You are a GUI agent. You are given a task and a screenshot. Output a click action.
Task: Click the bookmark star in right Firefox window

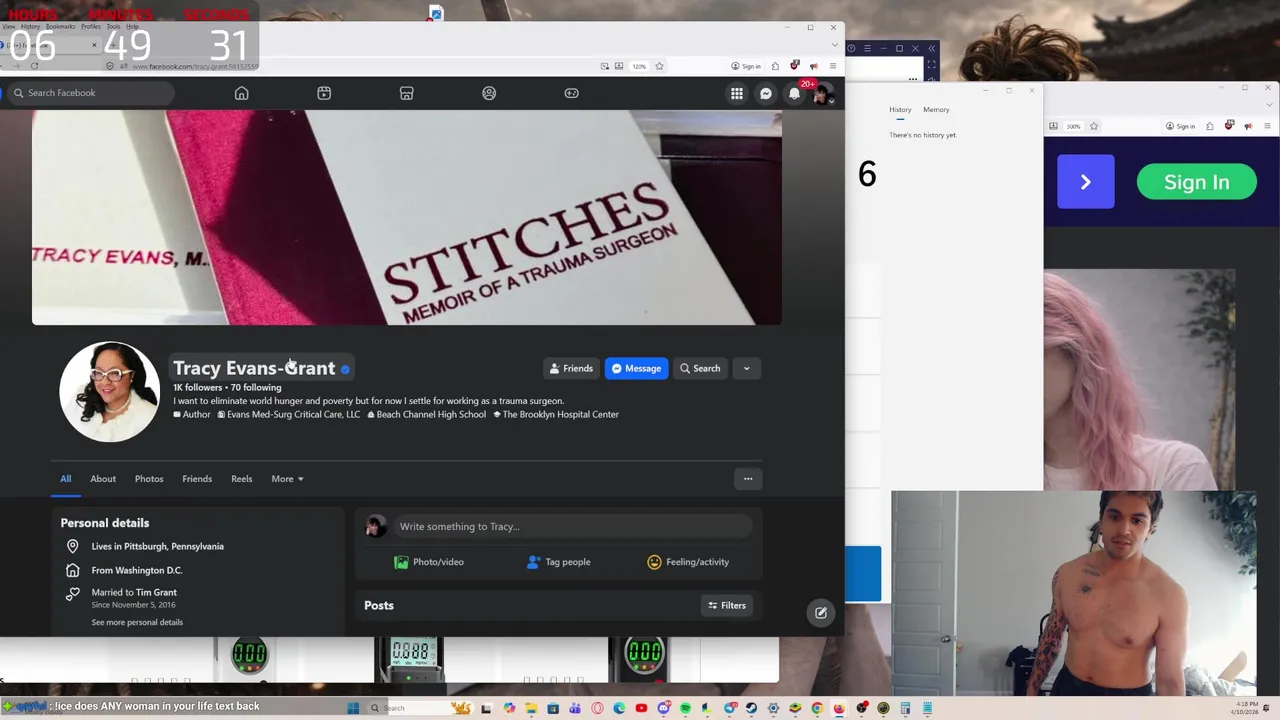1094,126
